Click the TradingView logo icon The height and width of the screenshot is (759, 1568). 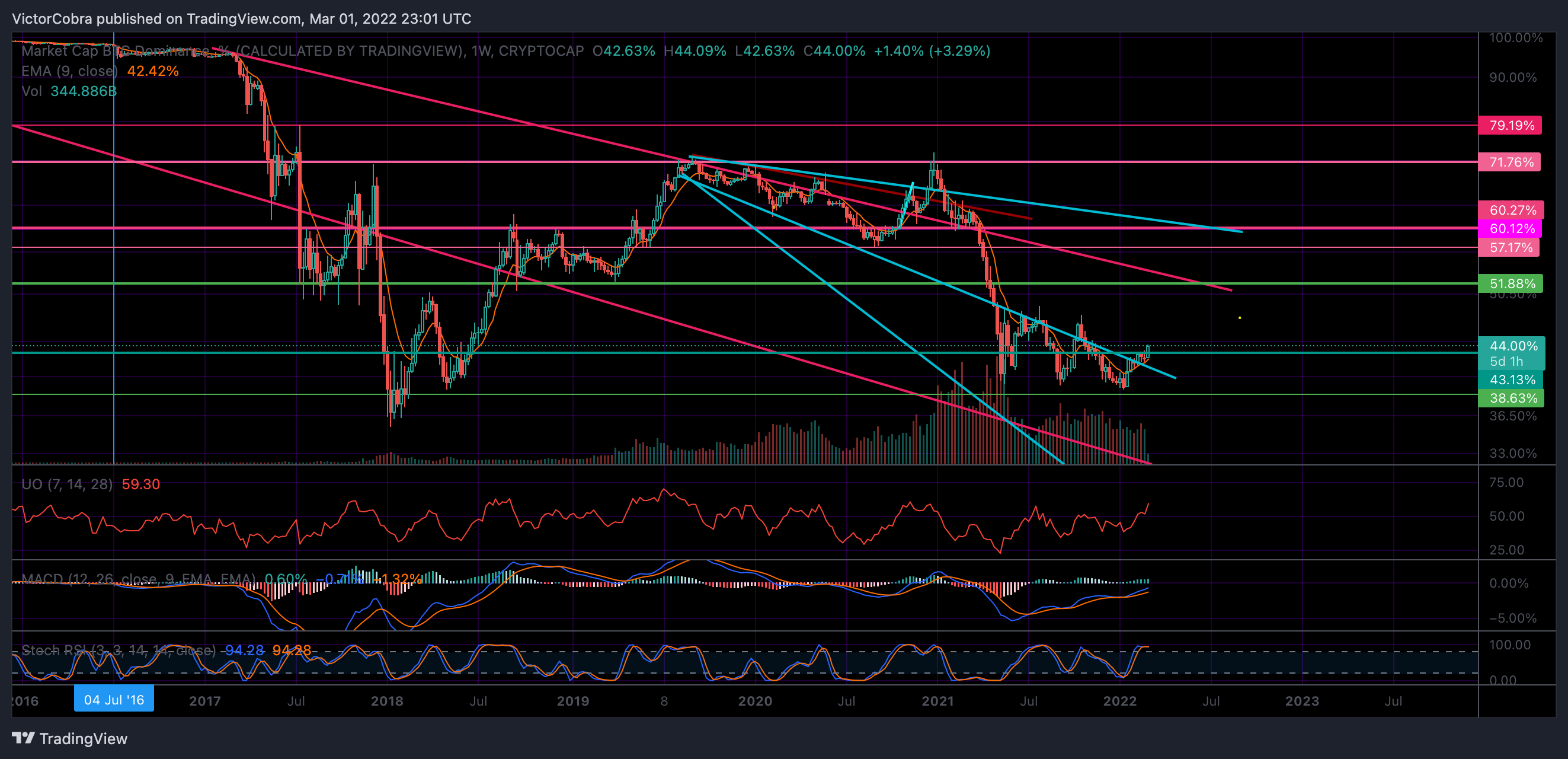click(x=24, y=738)
